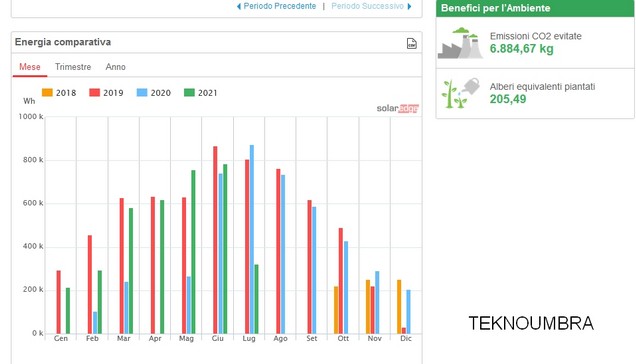Viewport: 636px width, 364px height.
Task: Click the 1000 k axis label
Action: (x=31, y=116)
